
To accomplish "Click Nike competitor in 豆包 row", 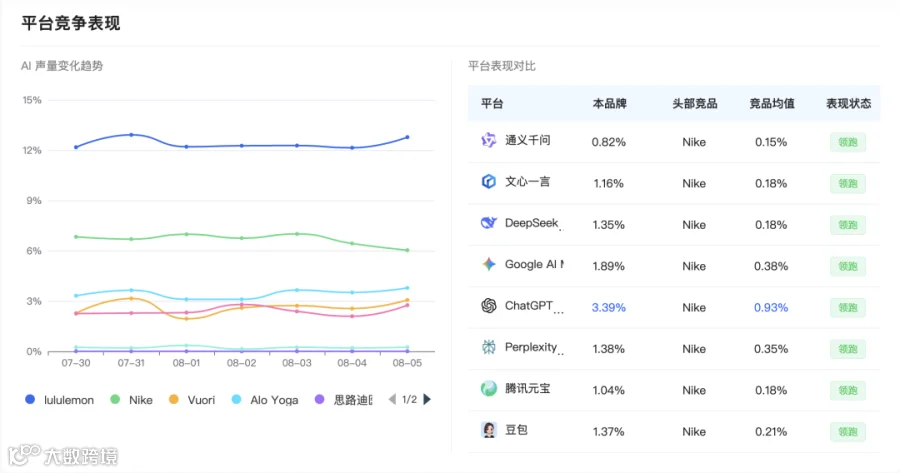I will point(694,432).
